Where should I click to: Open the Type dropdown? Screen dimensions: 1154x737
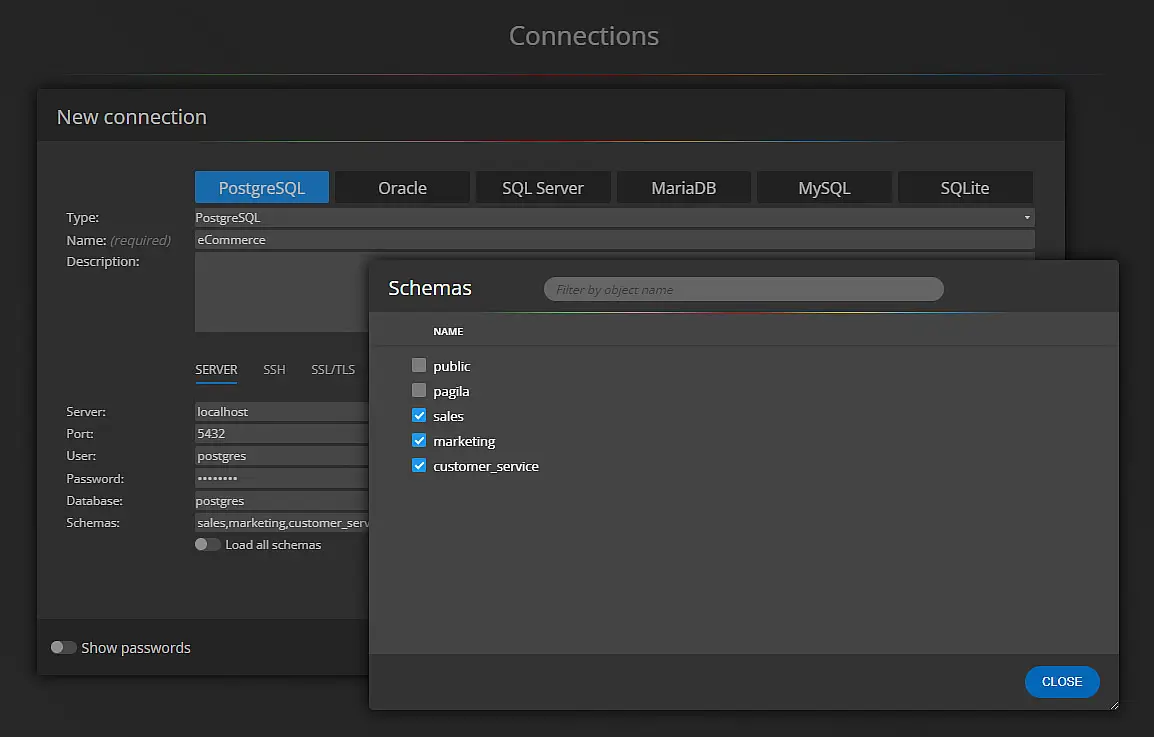pos(615,217)
